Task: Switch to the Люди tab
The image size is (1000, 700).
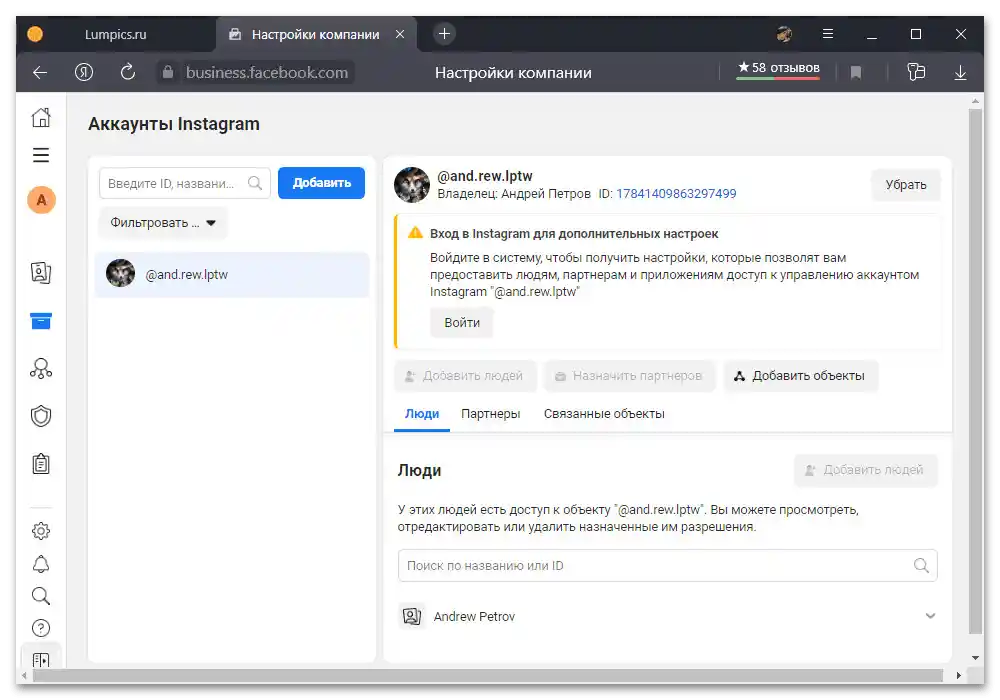Action: tap(422, 414)
